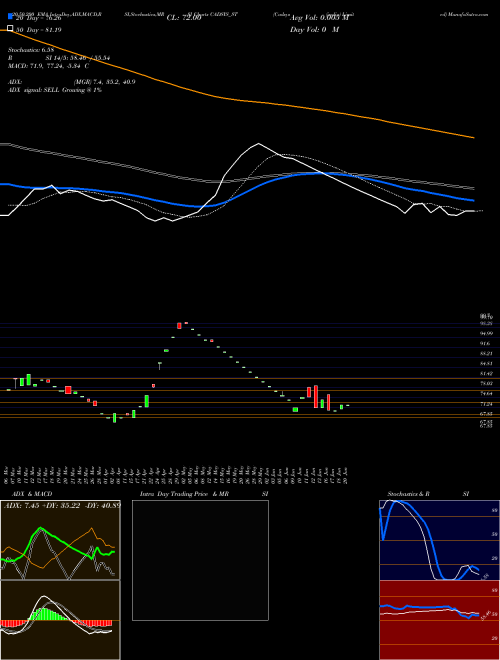Click the 'Intra Day Trading Price & MR' title

184,494
